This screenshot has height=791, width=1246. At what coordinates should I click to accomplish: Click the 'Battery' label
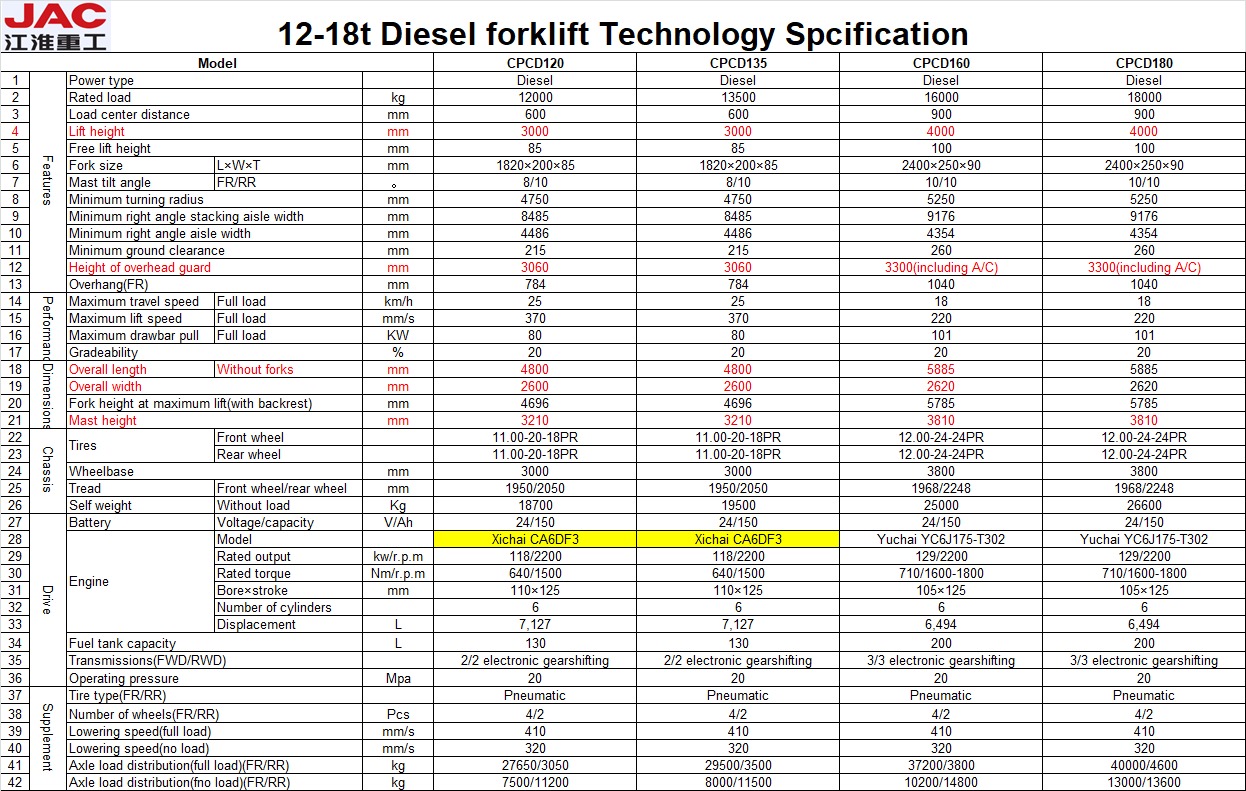coord(90,523)
